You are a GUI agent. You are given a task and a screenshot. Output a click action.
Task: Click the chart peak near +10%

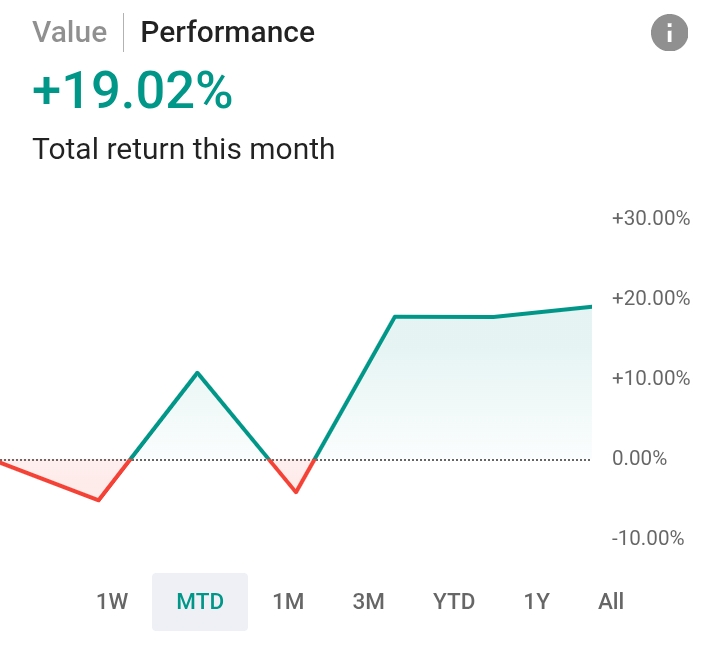[198, 373]
